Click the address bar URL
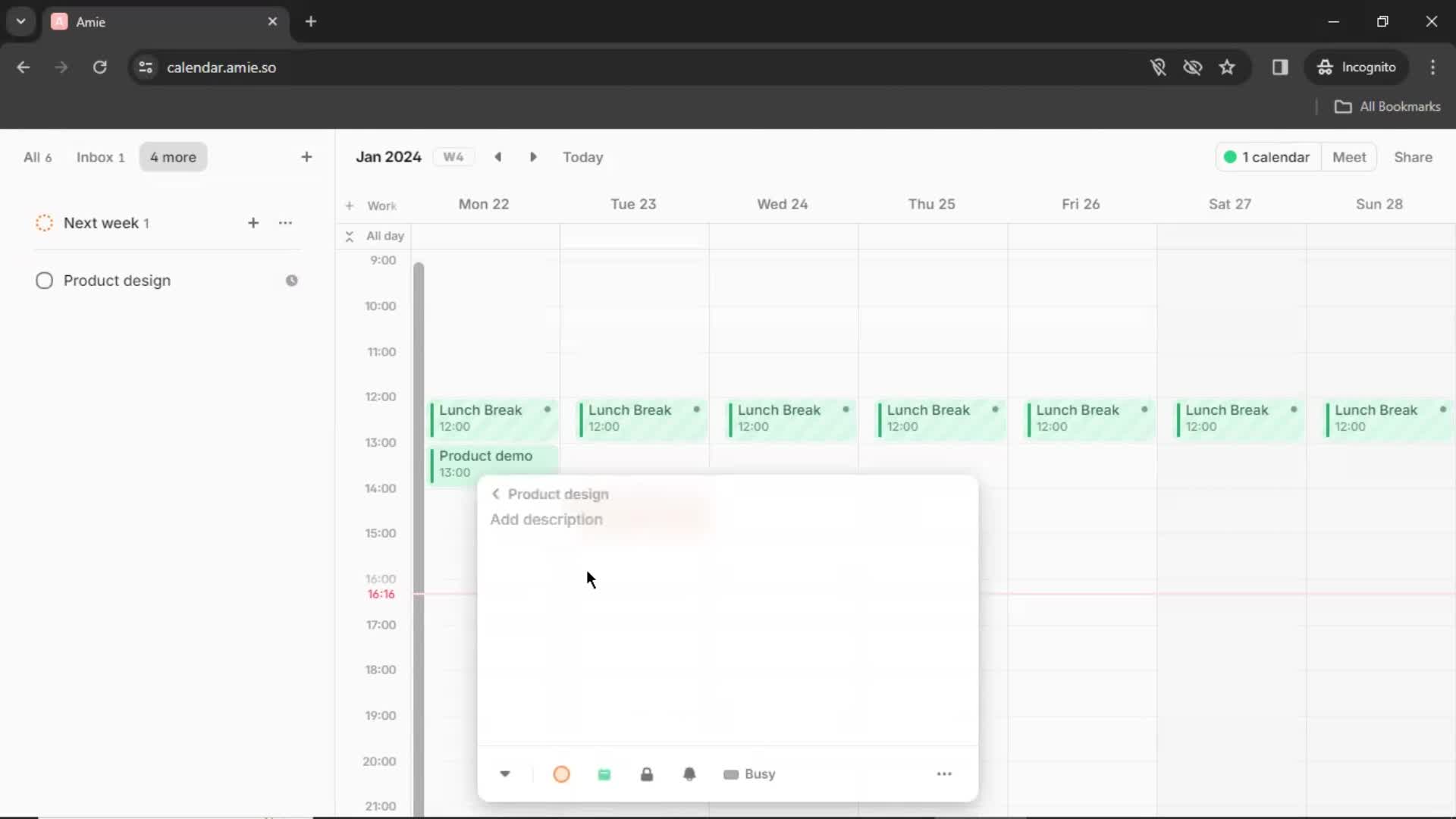 pyautogui.click(x=221, y=67)
